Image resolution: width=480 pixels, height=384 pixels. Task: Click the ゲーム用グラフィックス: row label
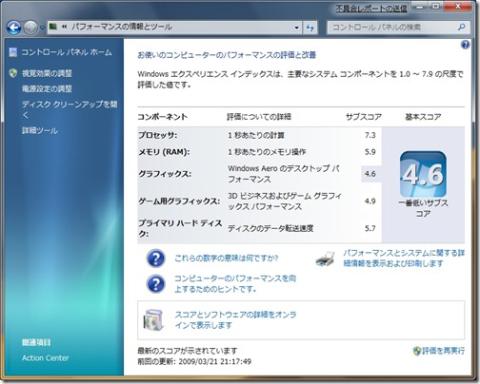pos(179,201)
